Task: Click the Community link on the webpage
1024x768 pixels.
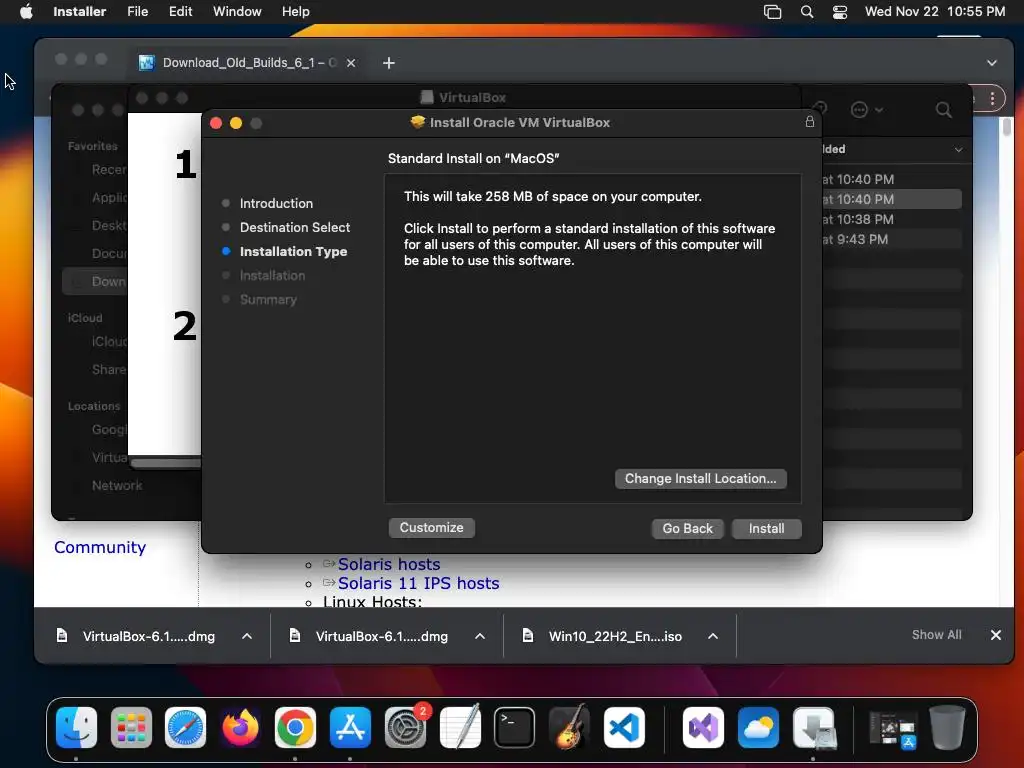Action: pyautogui.click(x=100, y=547)
